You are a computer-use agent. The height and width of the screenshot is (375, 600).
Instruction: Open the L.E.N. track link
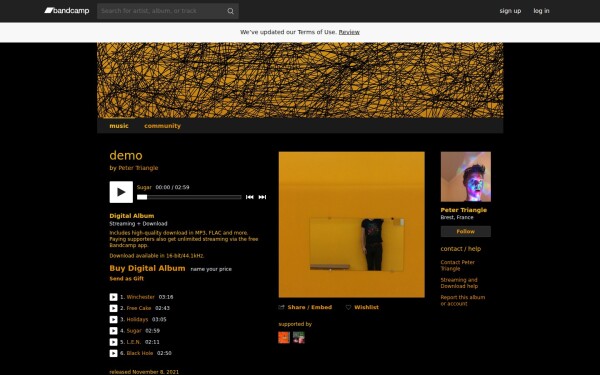[x=134, y=342]
